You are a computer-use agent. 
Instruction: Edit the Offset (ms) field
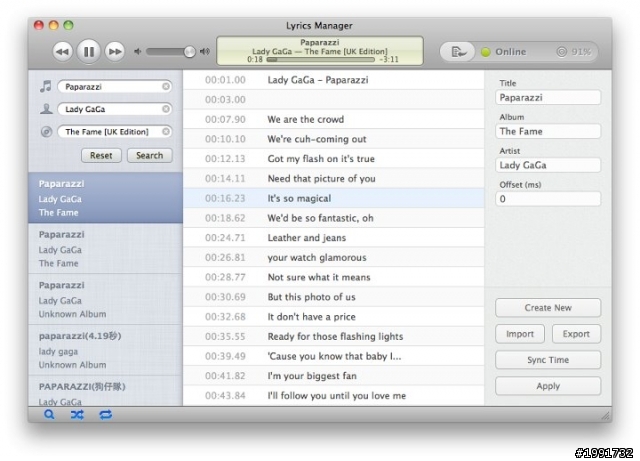548,199
